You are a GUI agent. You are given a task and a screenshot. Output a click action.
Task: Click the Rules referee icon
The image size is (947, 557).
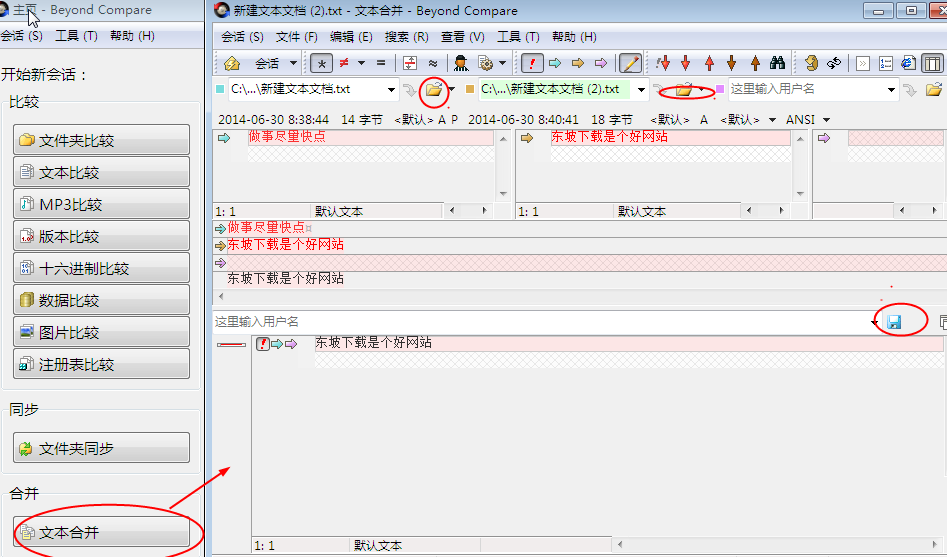461,63
